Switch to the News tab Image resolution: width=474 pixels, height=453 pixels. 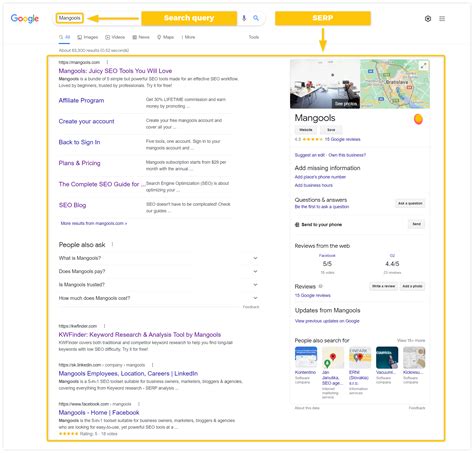141,37
